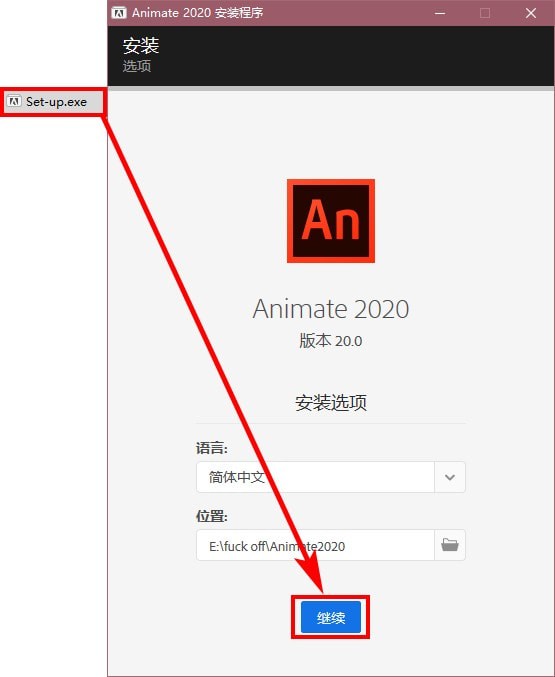Click the disabled maximize button in the title bar

coord(485,13)
